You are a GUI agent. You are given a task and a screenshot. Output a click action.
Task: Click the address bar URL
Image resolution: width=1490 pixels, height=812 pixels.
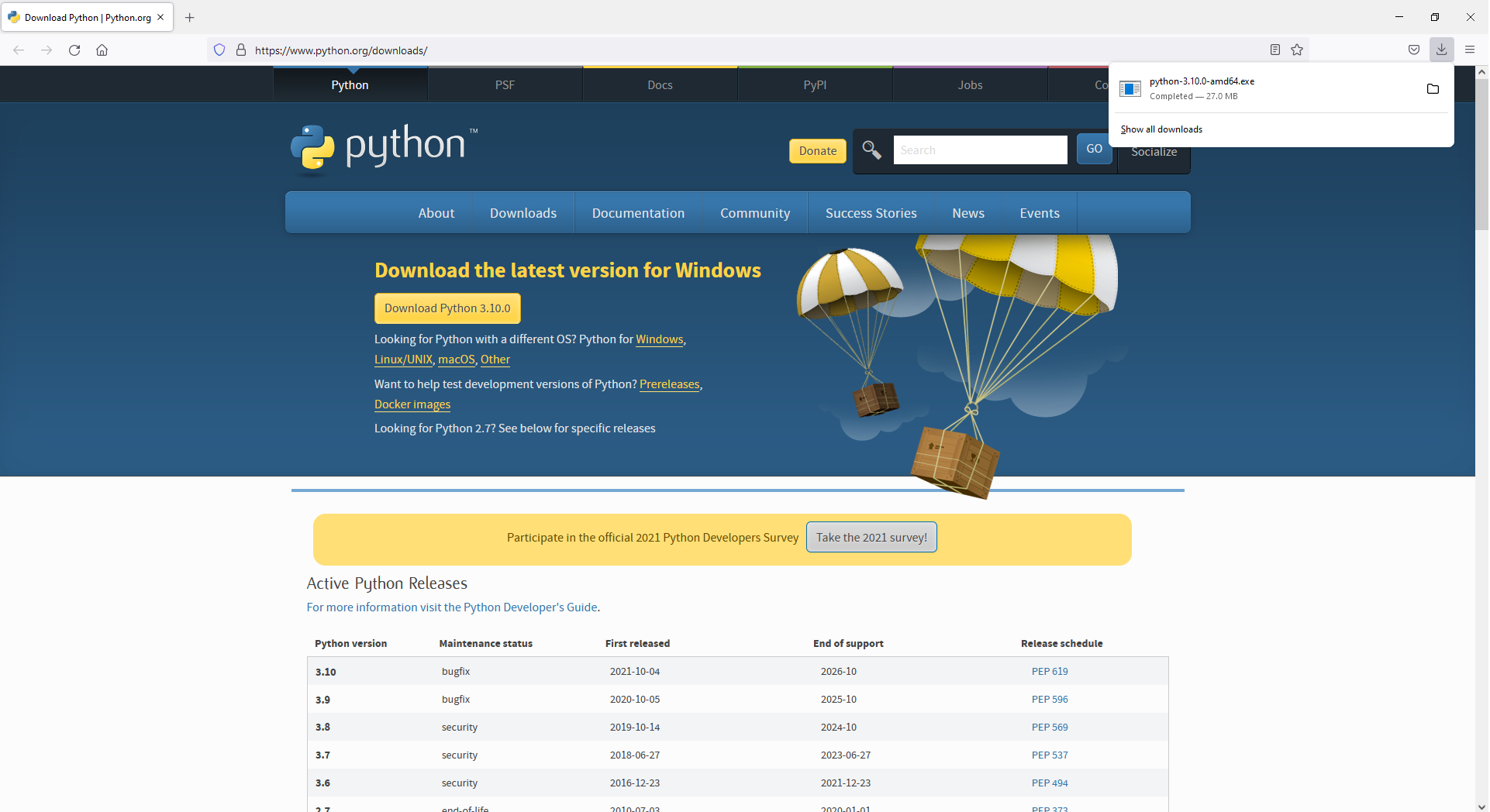[x=341, y=50]
